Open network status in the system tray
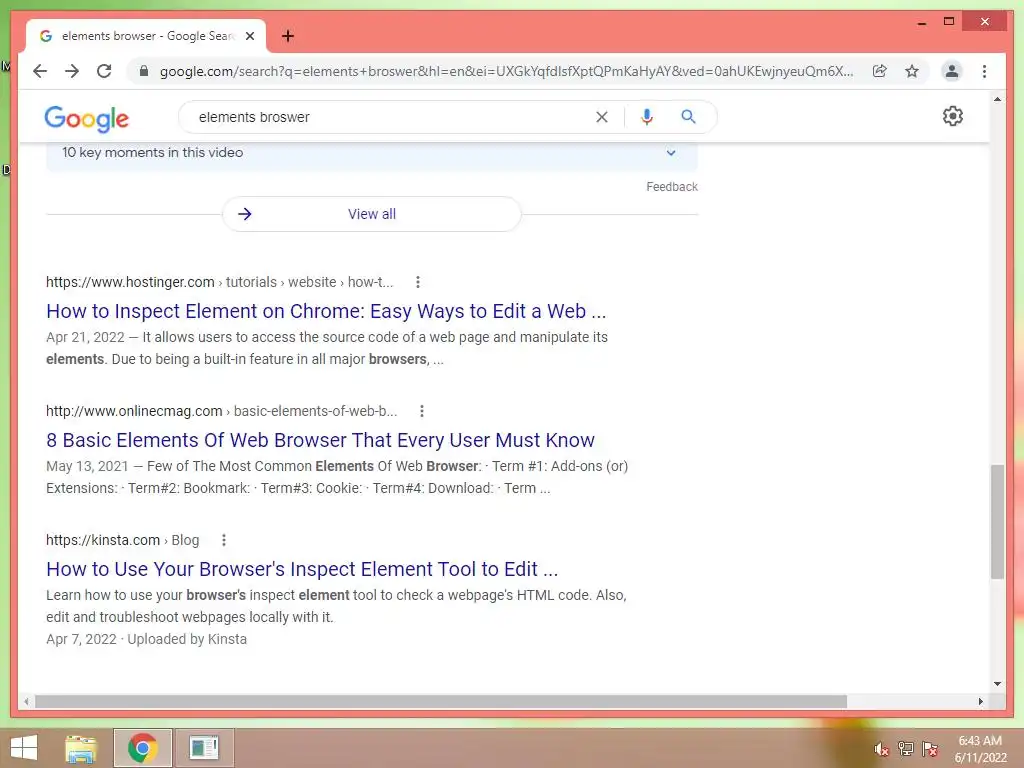This screenshot has height=768, width=1024. coord(906,749)
